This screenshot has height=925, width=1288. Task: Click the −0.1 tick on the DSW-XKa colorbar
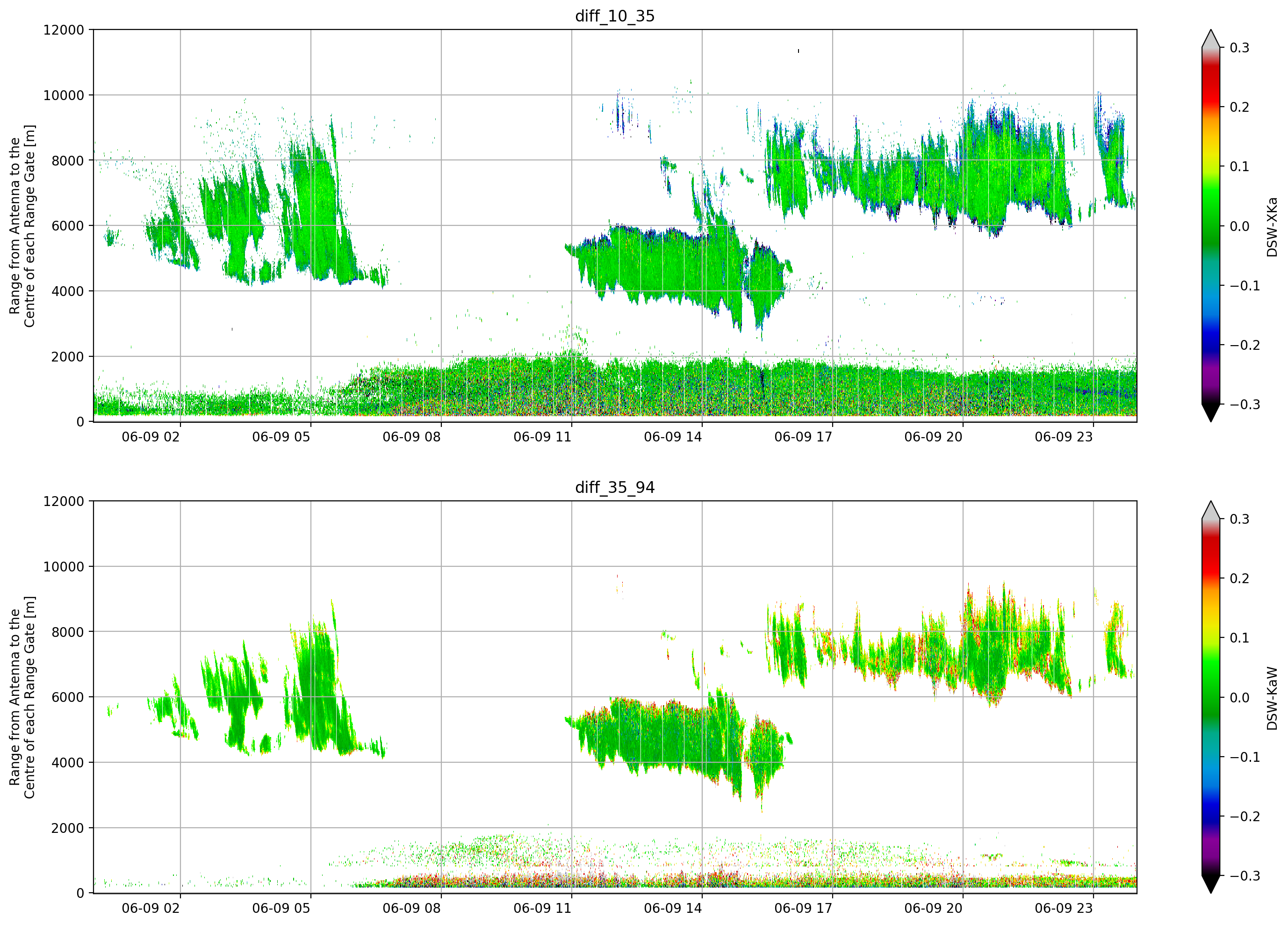pyautogui.click(x=1245, y=285)
